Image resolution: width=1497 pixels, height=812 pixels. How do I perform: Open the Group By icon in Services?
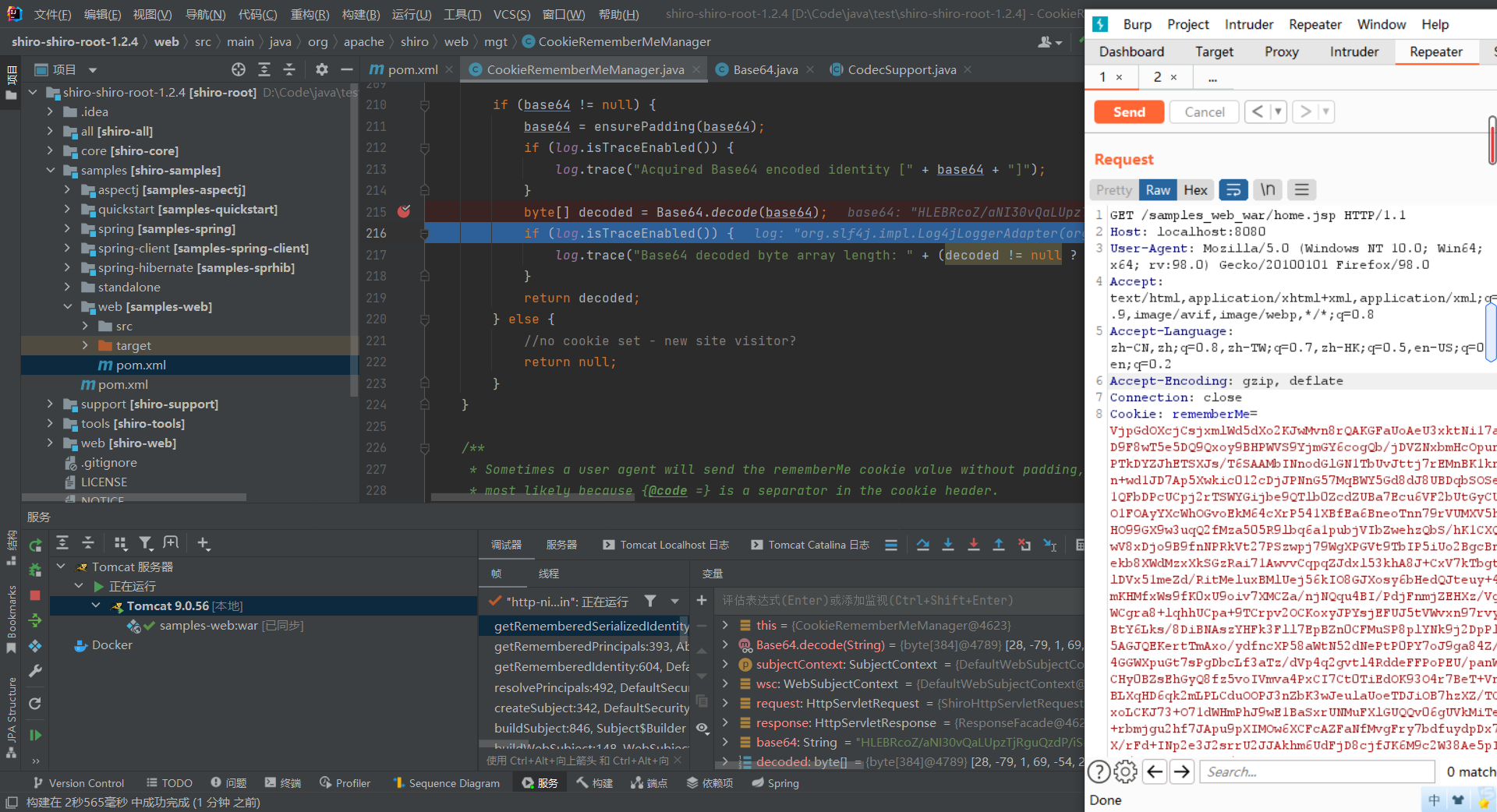tap(120, 543)
